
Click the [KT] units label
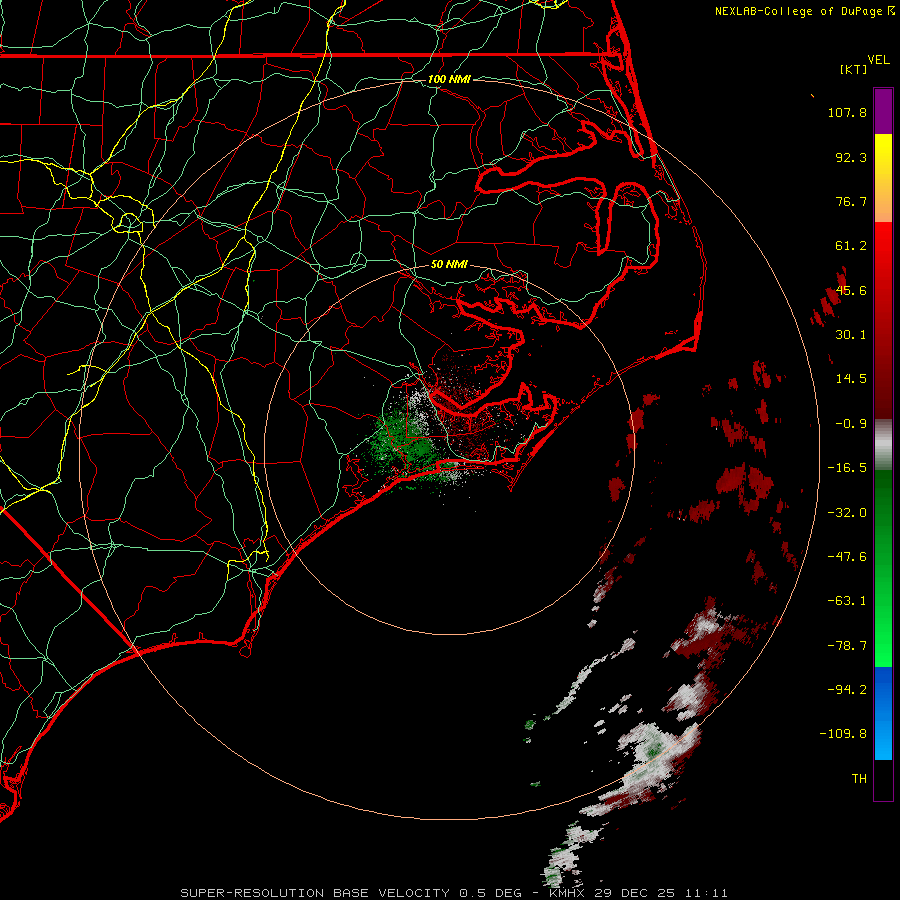coord(854,69)
